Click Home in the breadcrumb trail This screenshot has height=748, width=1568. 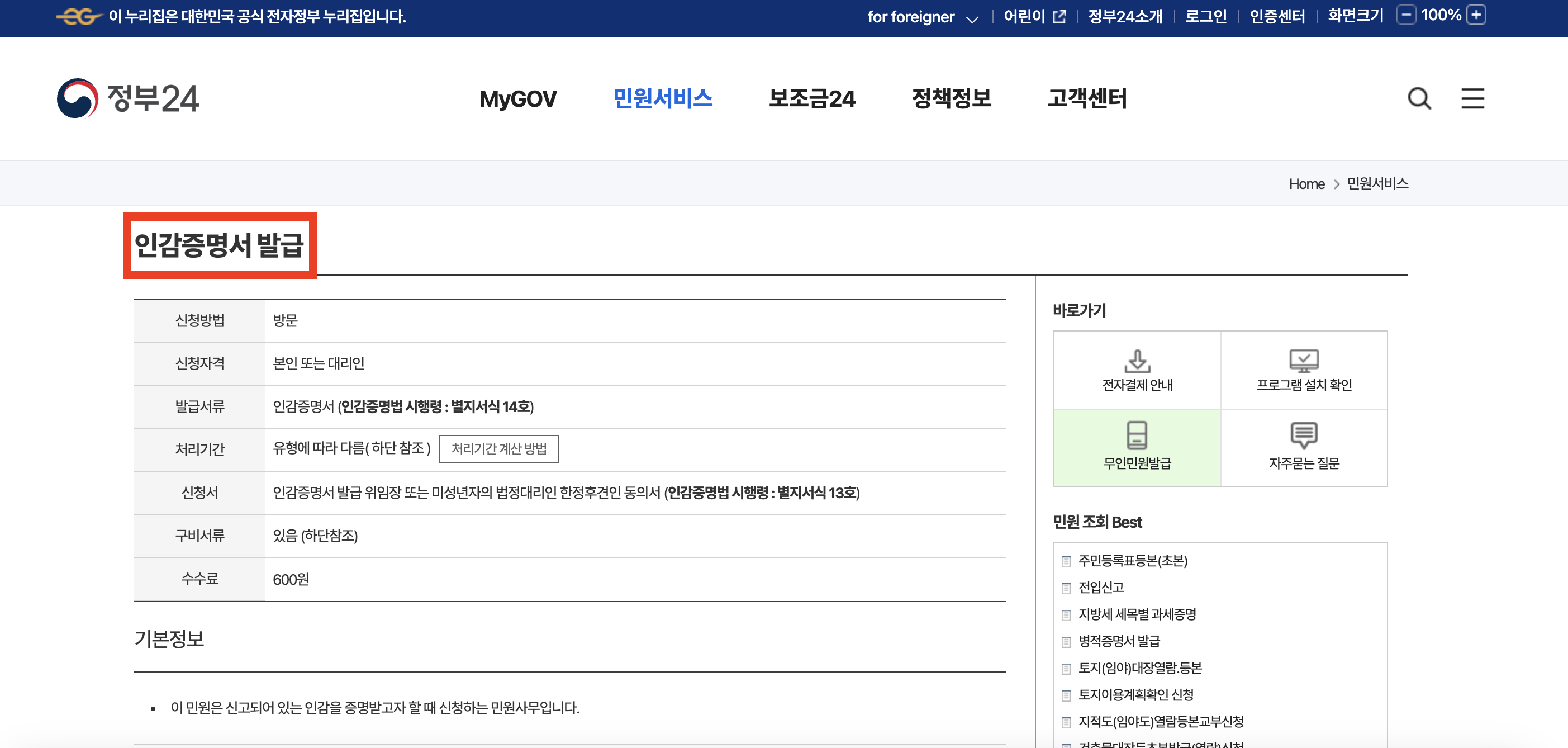1306,183
